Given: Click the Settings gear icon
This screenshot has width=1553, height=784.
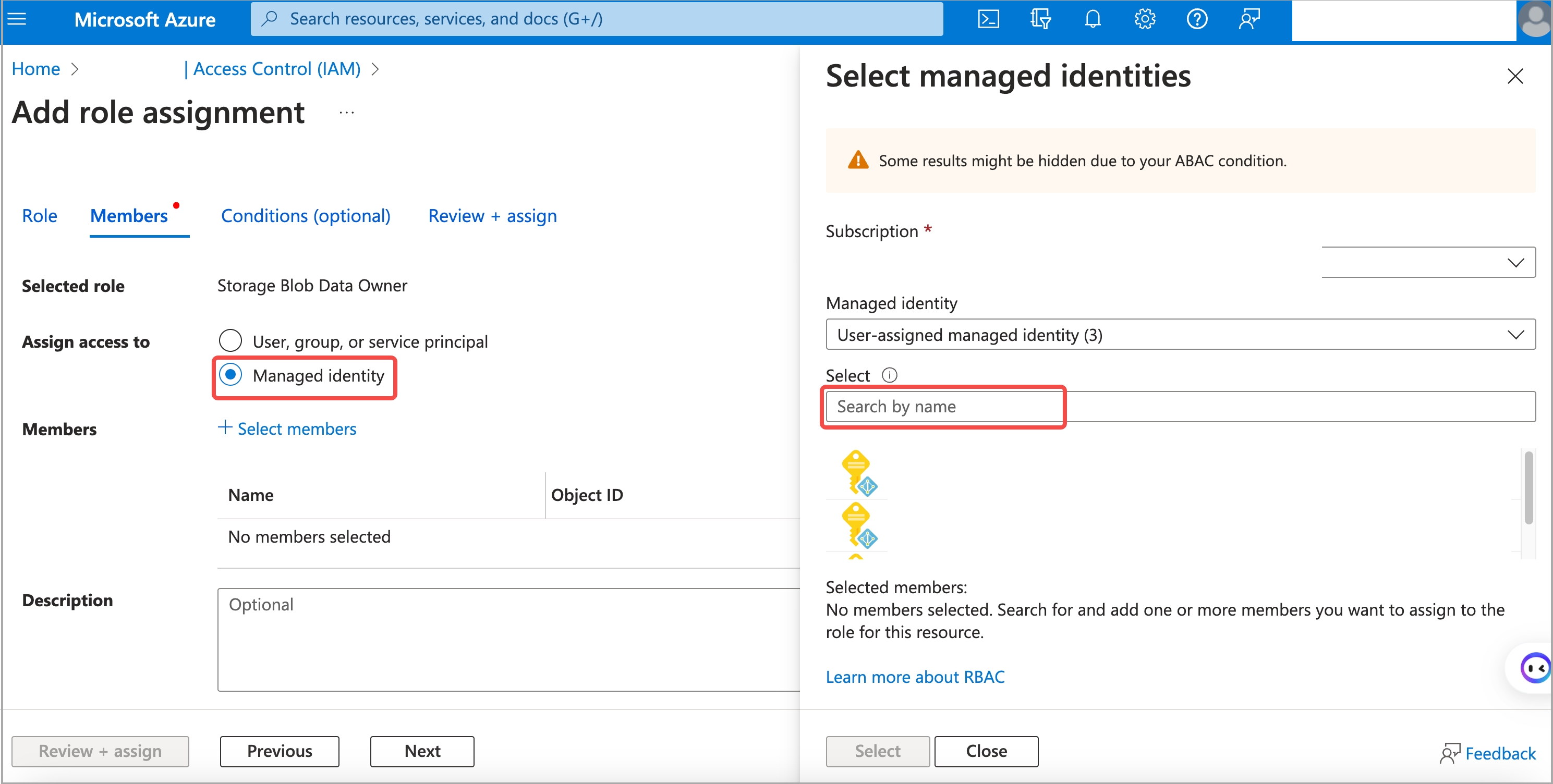Looking at the screenshot, I should [1144, 18].
